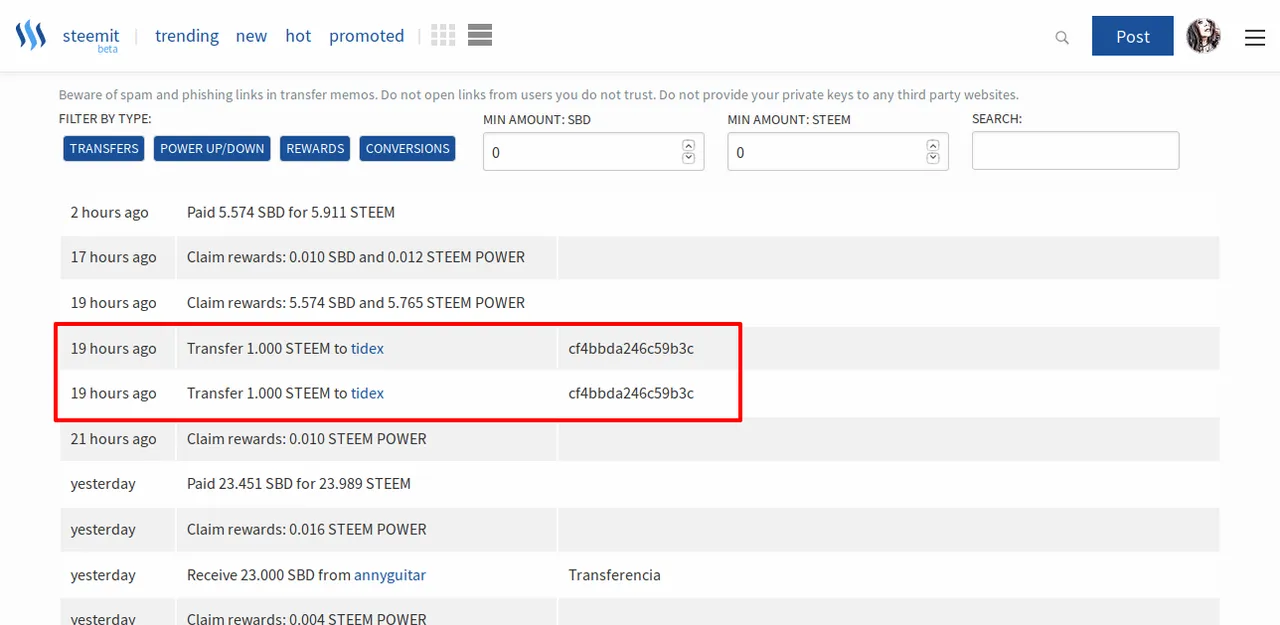Decrease the MIN AMOUNT STEEM value
The width and height of the screenshot is (1280, 625).
click(933, 158)
